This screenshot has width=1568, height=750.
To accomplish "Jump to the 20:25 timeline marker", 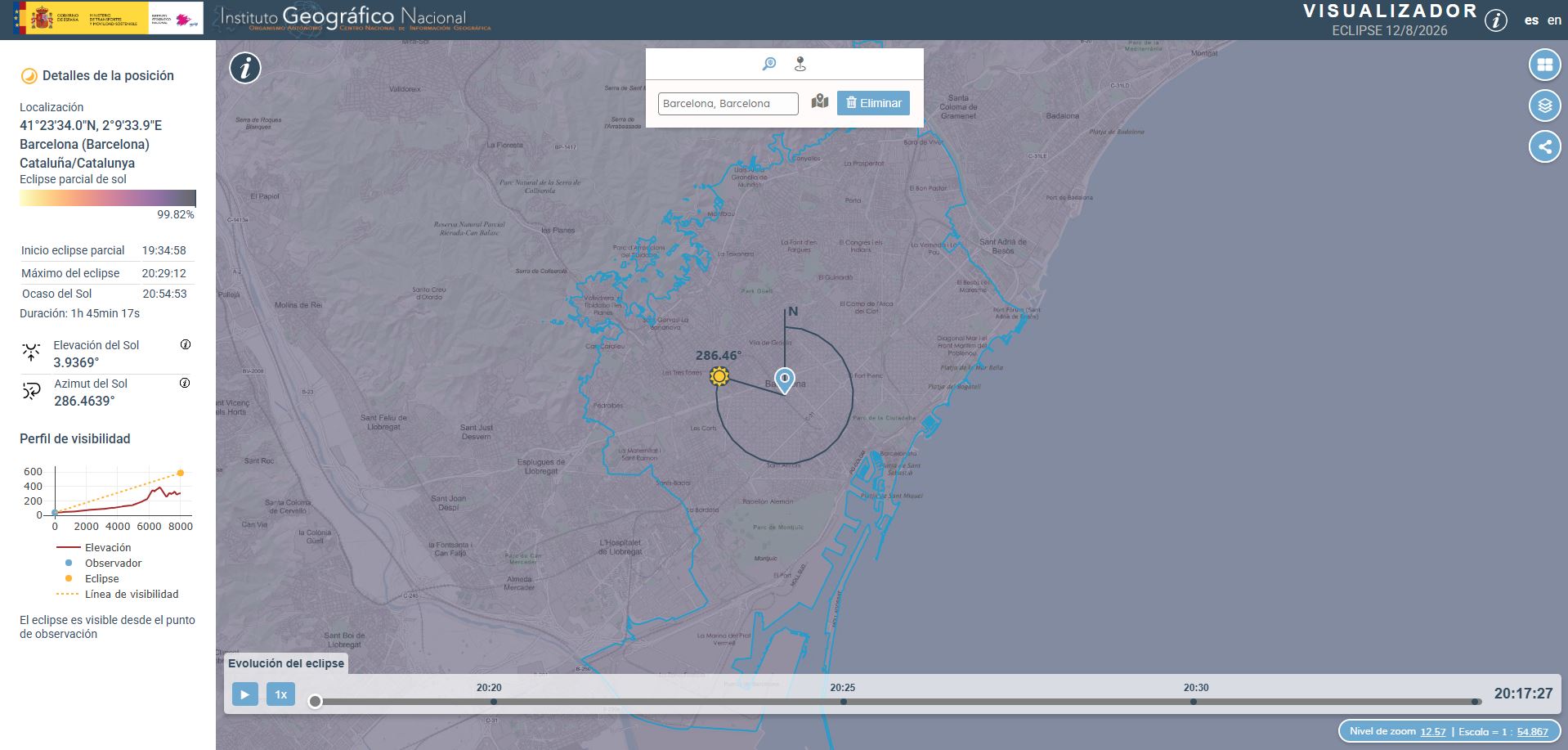I will [x=843, y=701].
